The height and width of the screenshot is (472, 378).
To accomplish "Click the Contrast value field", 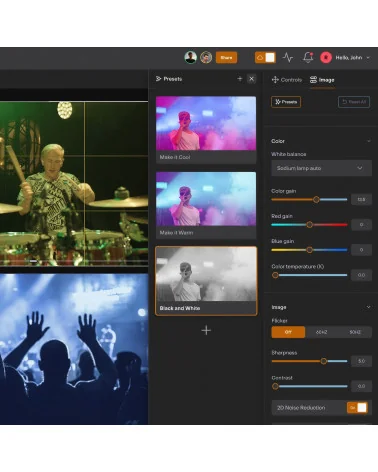I will tap(361, 386).
